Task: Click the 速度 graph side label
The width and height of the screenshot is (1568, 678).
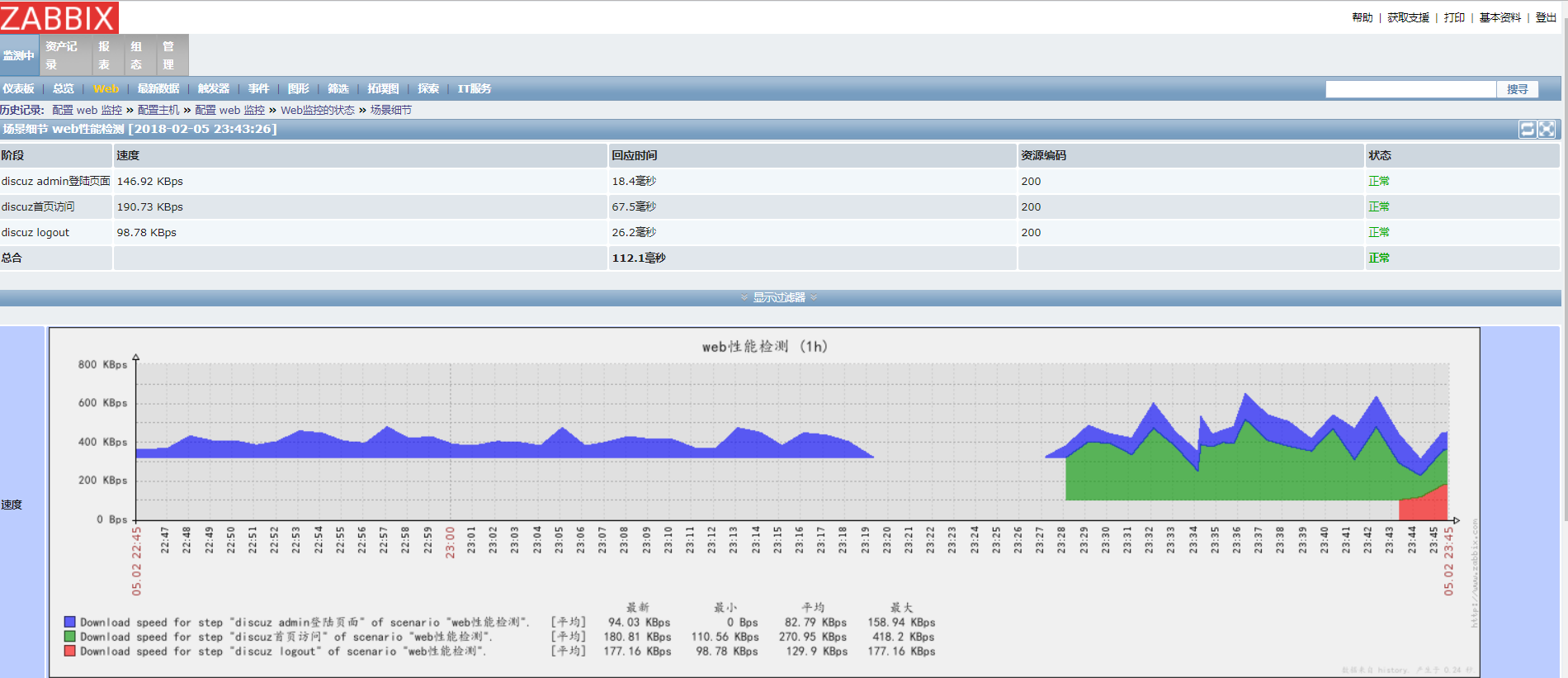Action: tap(12, 505)
